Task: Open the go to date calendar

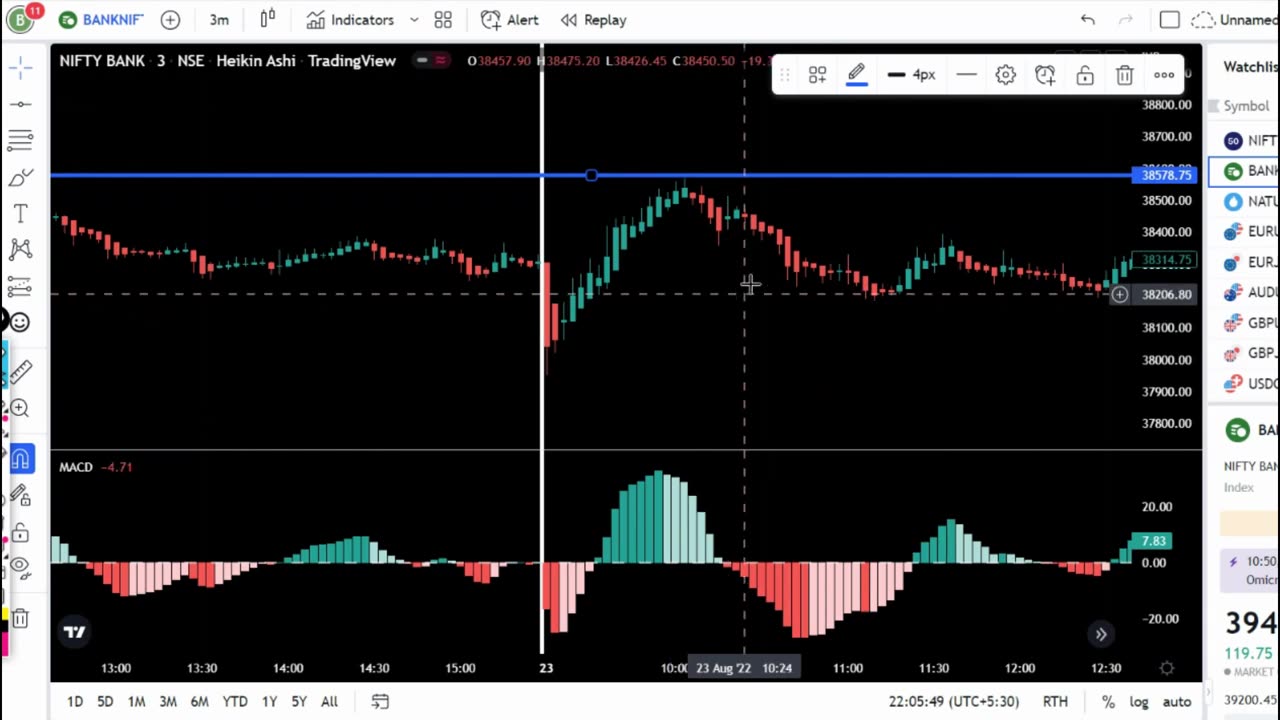Action: (x=380, y=702)
